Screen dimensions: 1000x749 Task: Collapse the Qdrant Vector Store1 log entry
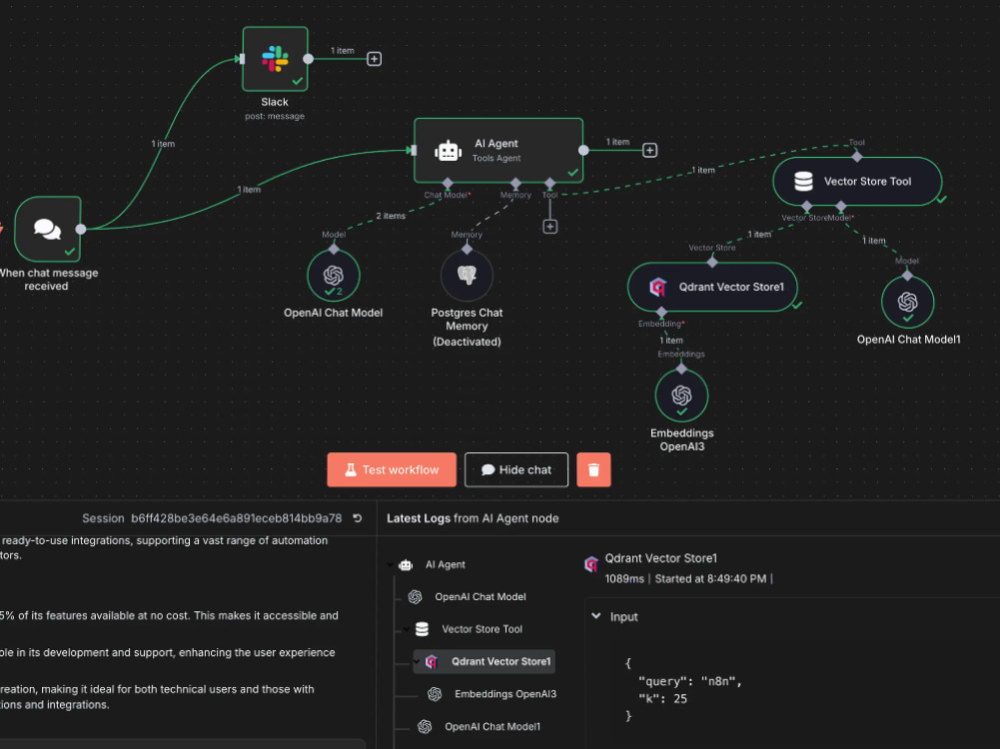[x=416, y=662]
